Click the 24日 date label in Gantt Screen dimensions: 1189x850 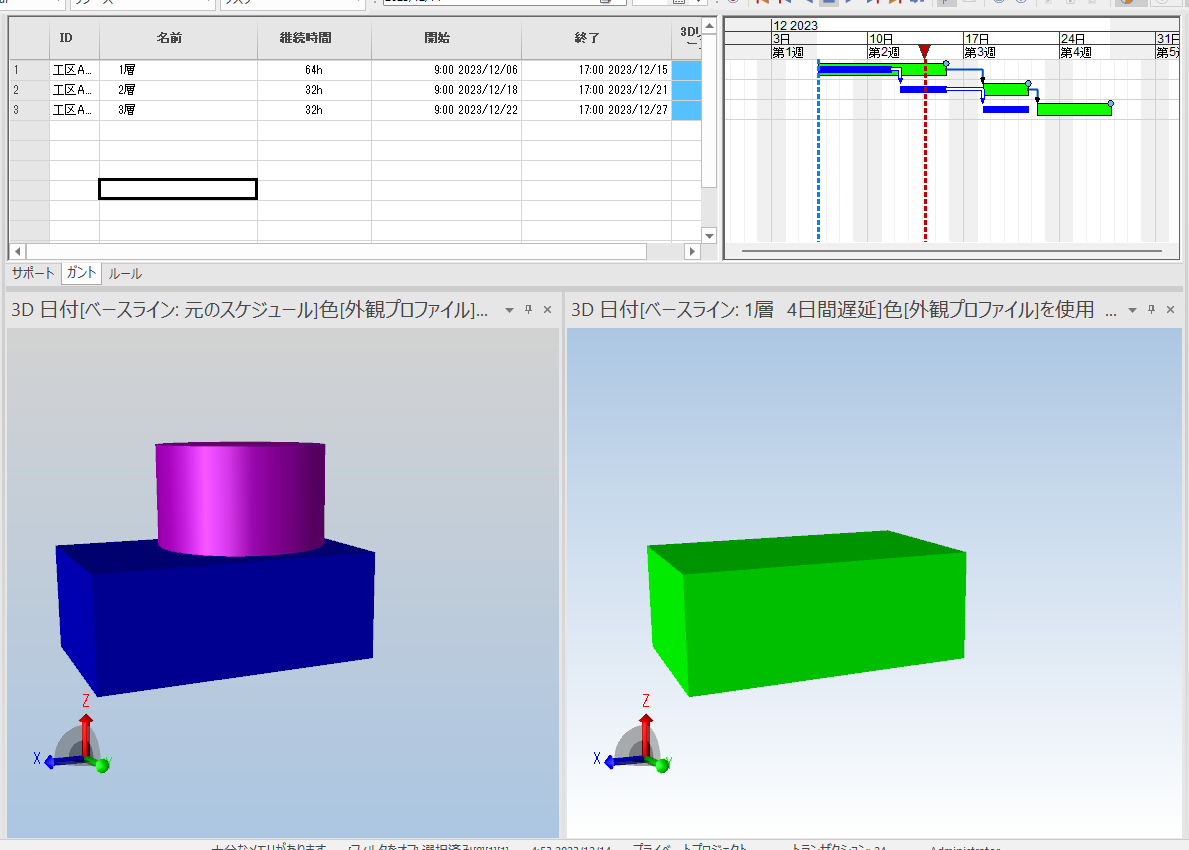1072,39
